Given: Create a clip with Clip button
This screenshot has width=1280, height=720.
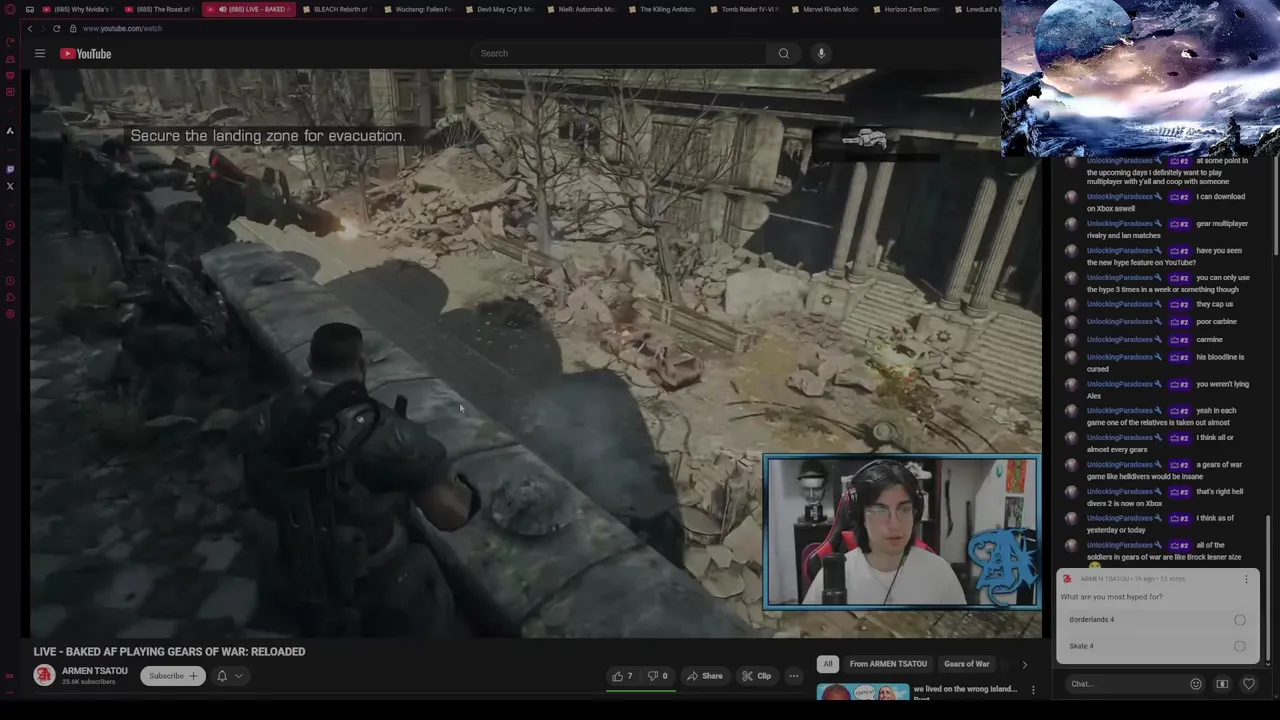Looking at the screenshot, I should (756, 676).
